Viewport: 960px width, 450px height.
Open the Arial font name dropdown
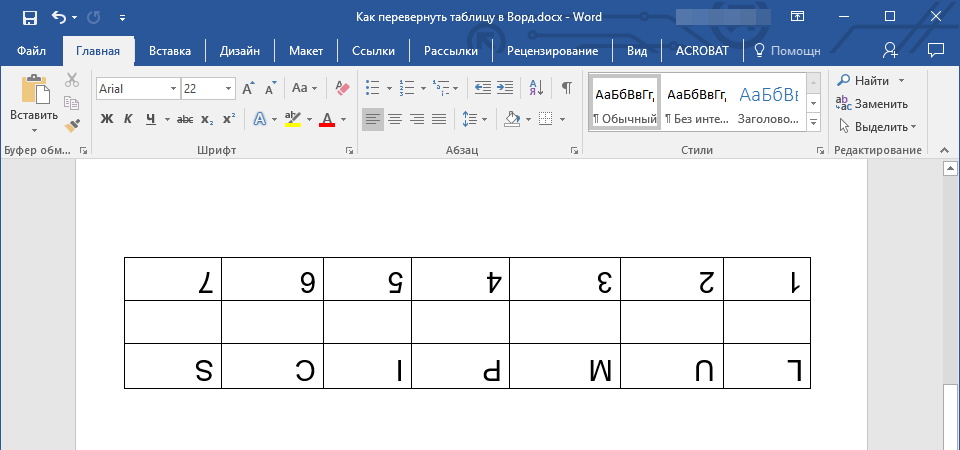(173, 89)
